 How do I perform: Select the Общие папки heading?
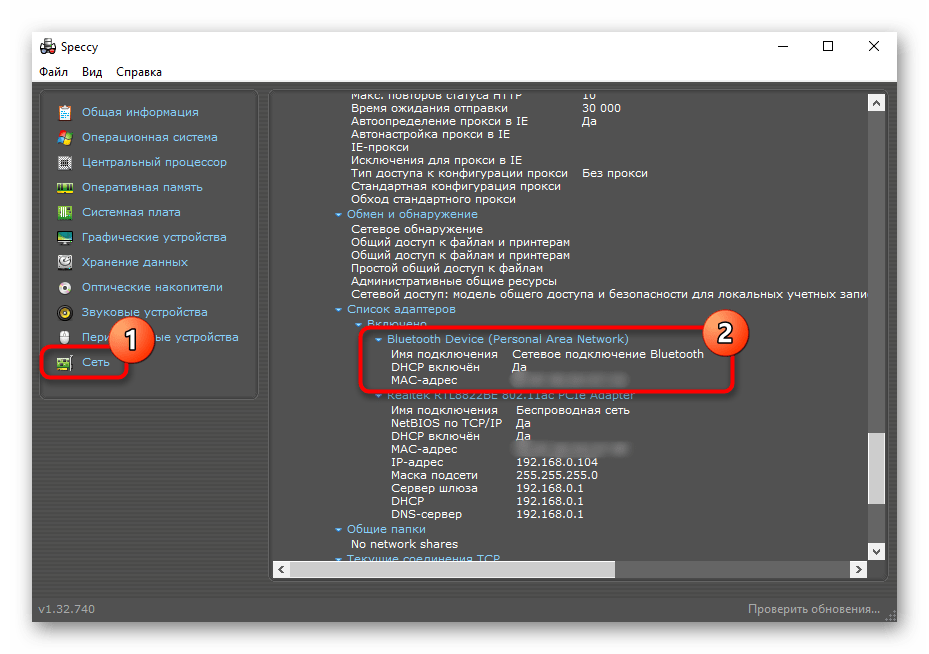pyautogui.click(x=386, y=529)
